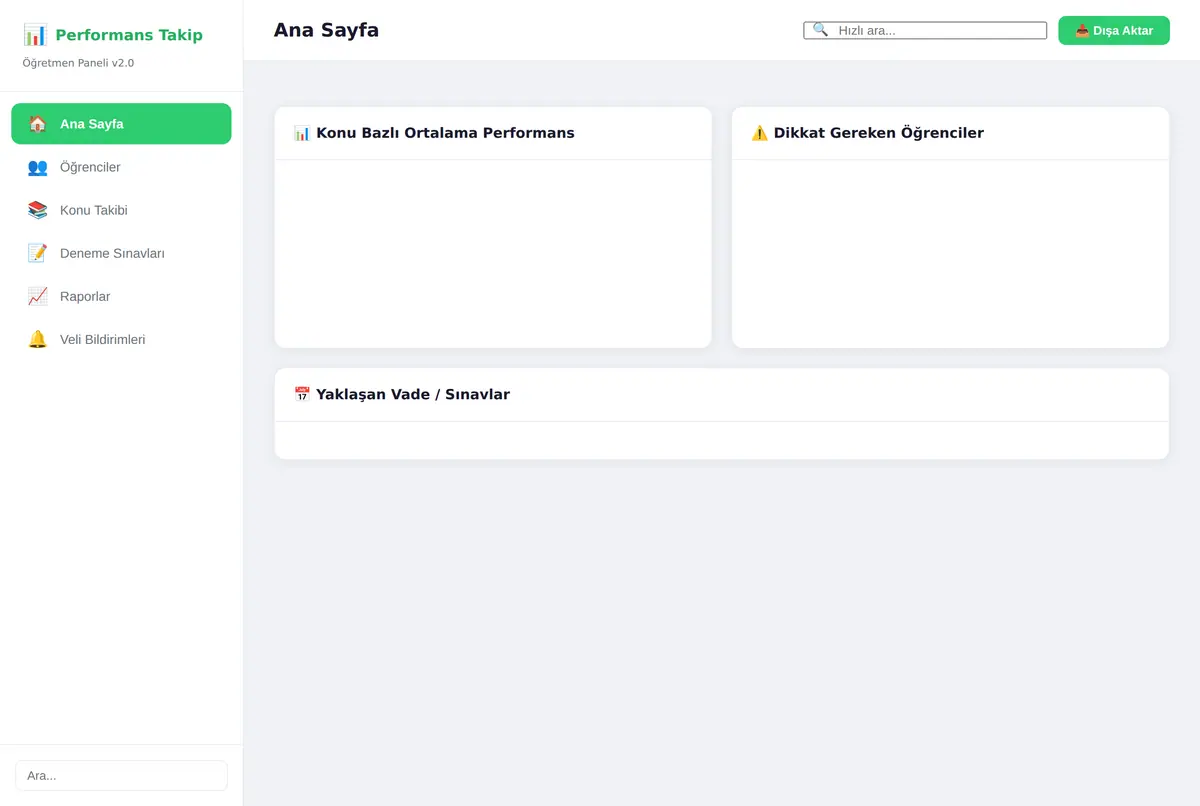Click the bell icon beside Veli Bildirimleri

point(38,339)
